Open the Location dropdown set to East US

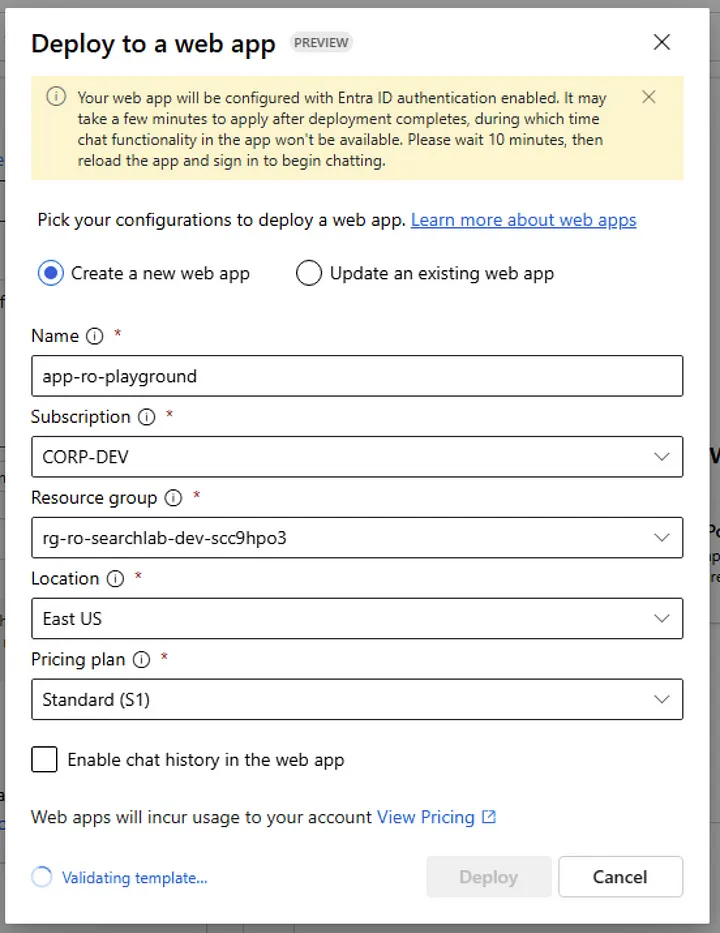pyautogui.click(x=357, y=619)
